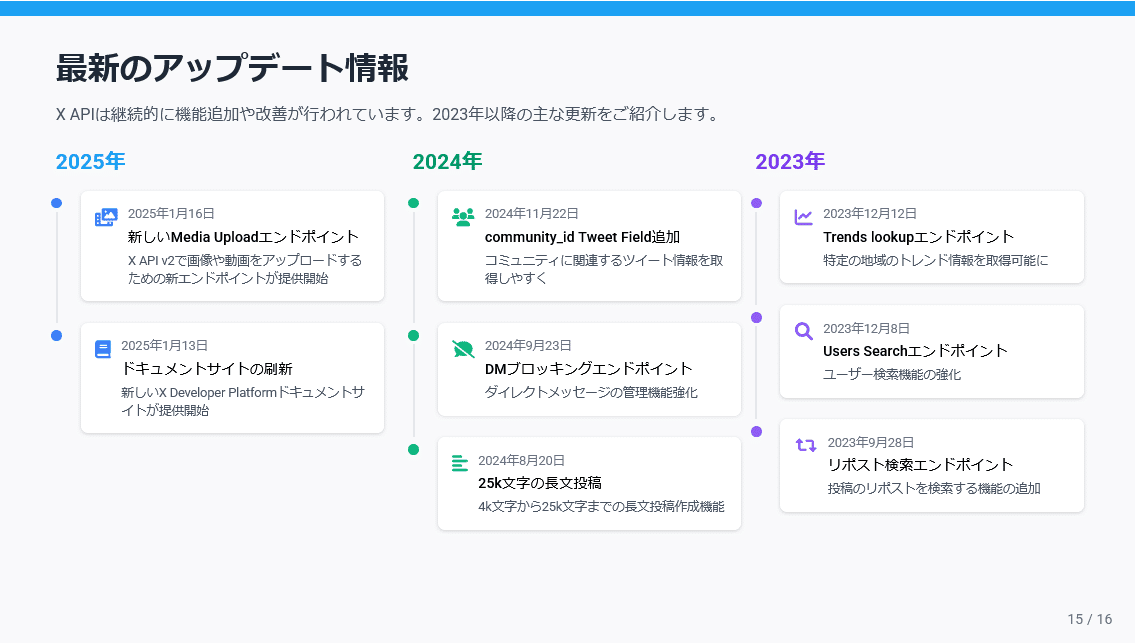
Task: Click the title 25k文字の長文投稿
Action: point(540,483)
